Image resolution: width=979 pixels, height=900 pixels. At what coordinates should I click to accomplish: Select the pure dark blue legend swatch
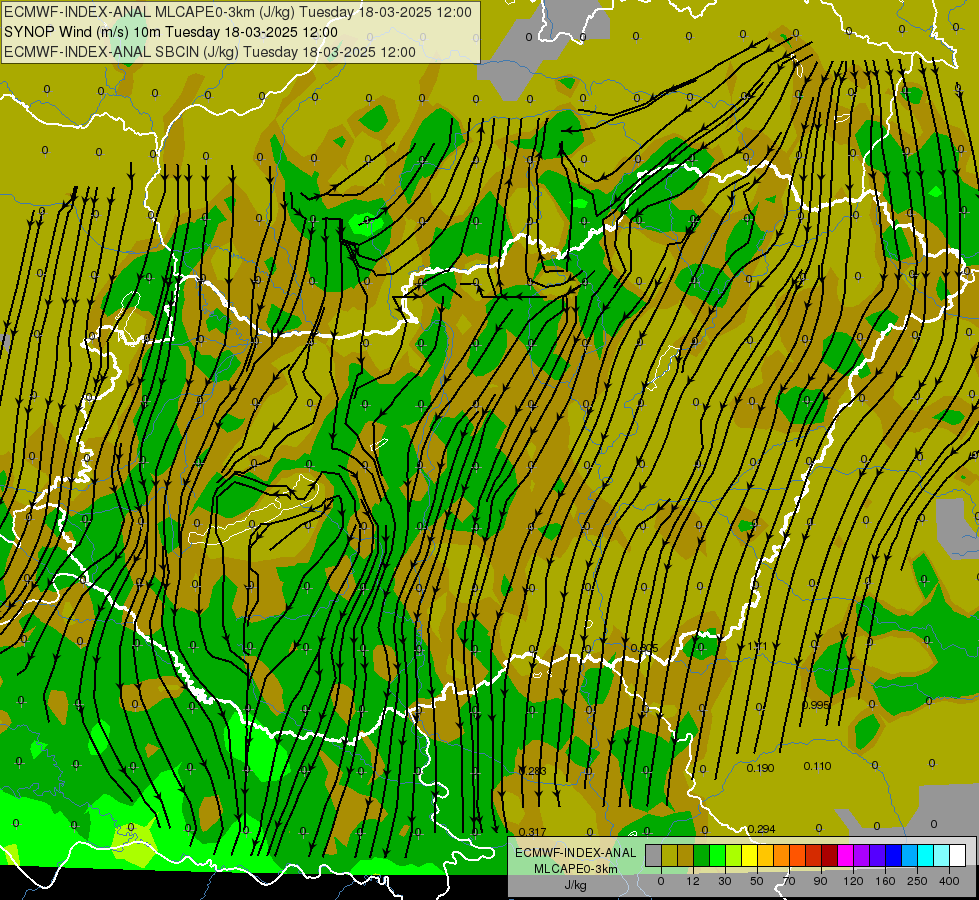pyautogui.click(x=893, y=855)
